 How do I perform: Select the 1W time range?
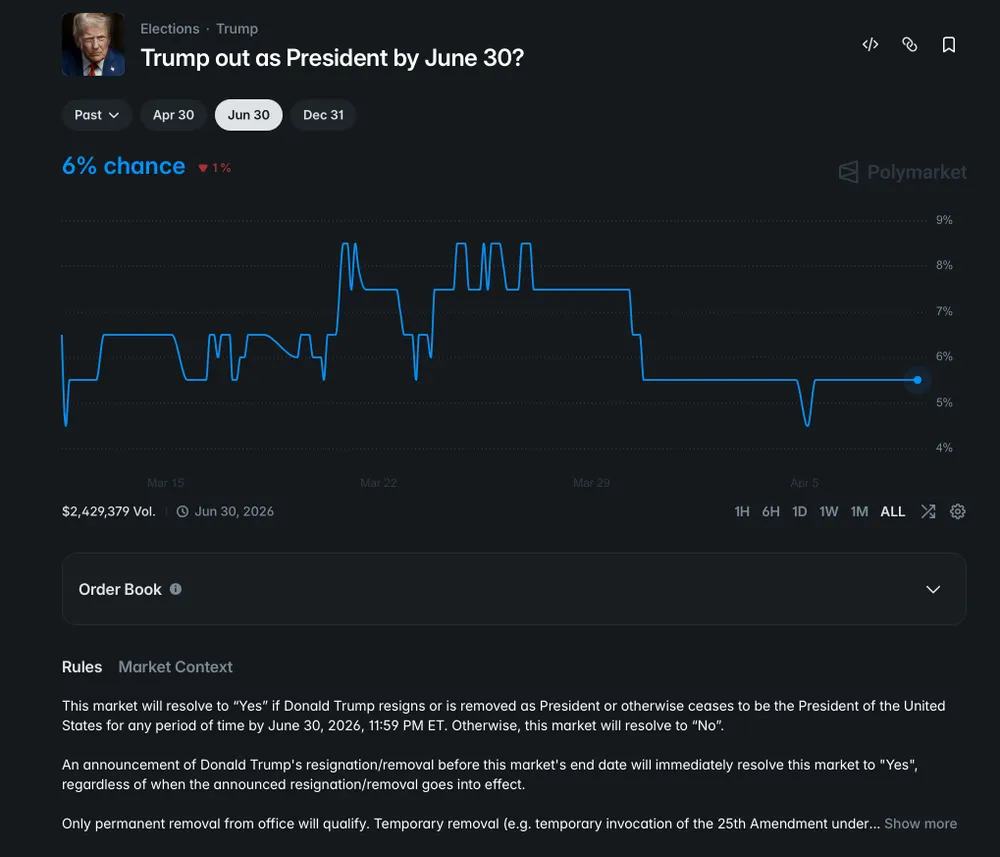(x=829, y=511)
